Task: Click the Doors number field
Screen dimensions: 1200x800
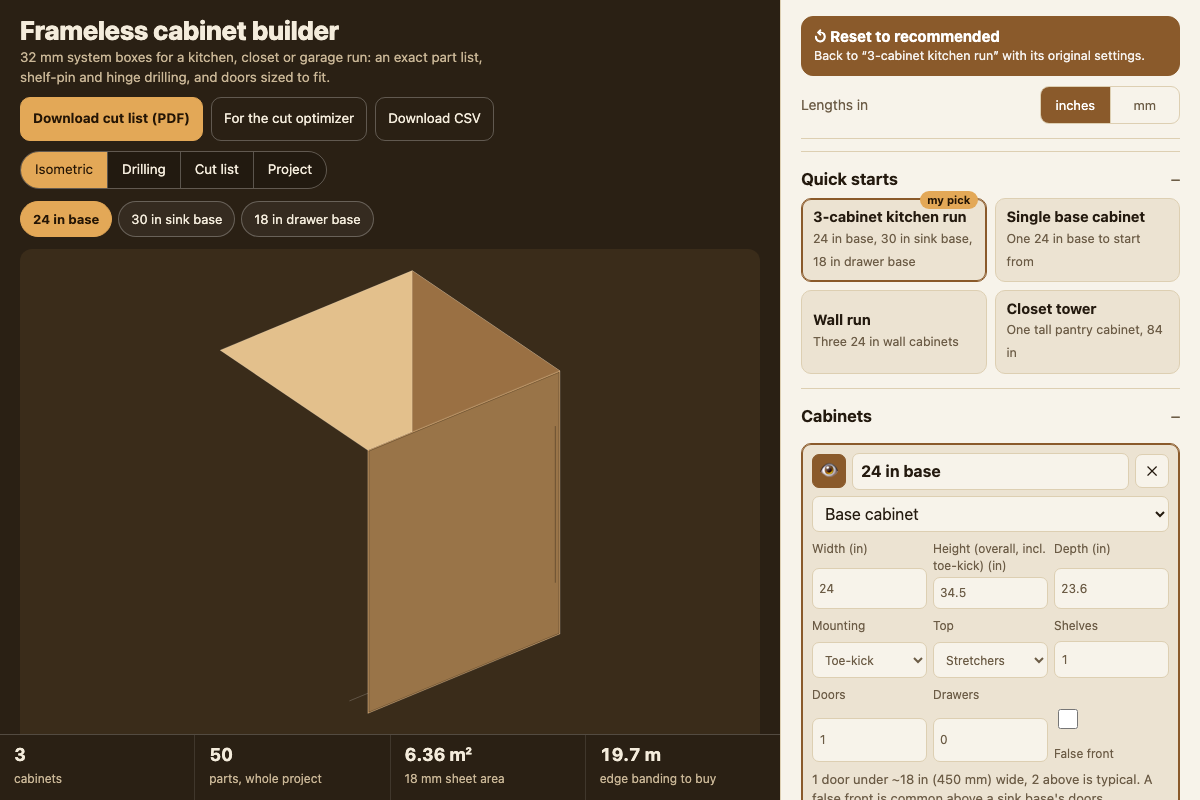Action: [869, 740]
